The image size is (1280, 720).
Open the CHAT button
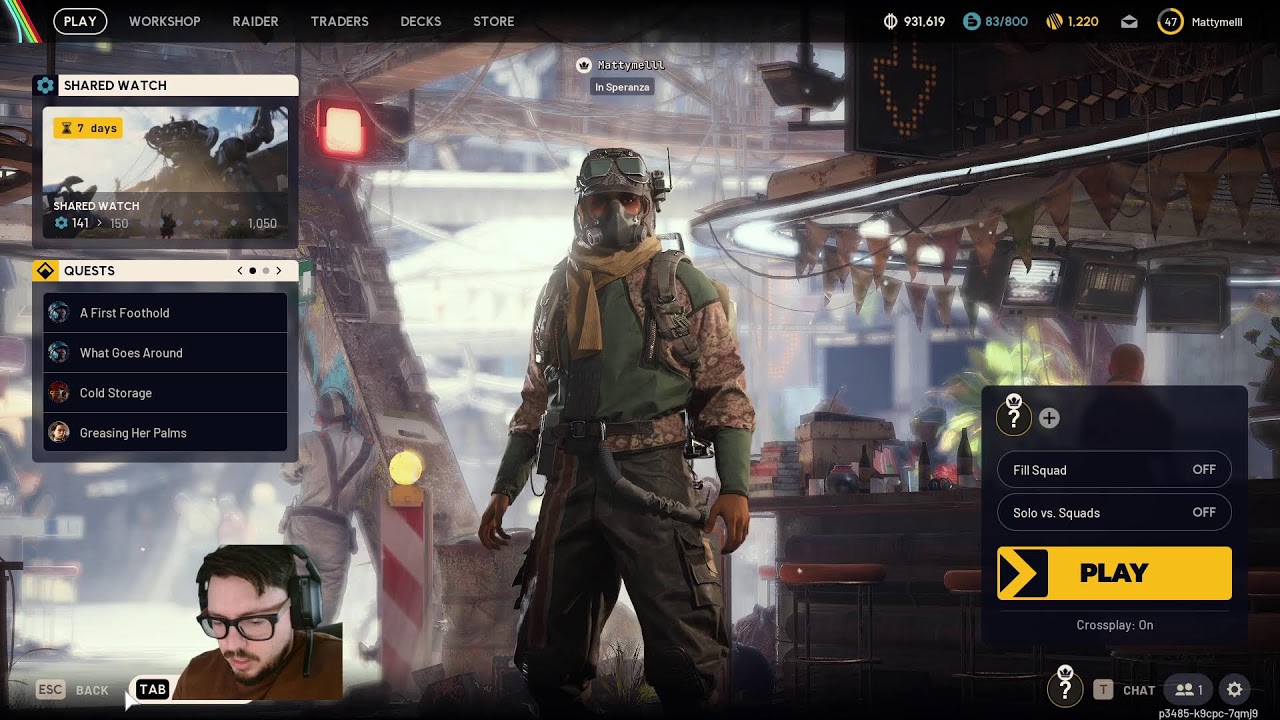pos(1125,690)
